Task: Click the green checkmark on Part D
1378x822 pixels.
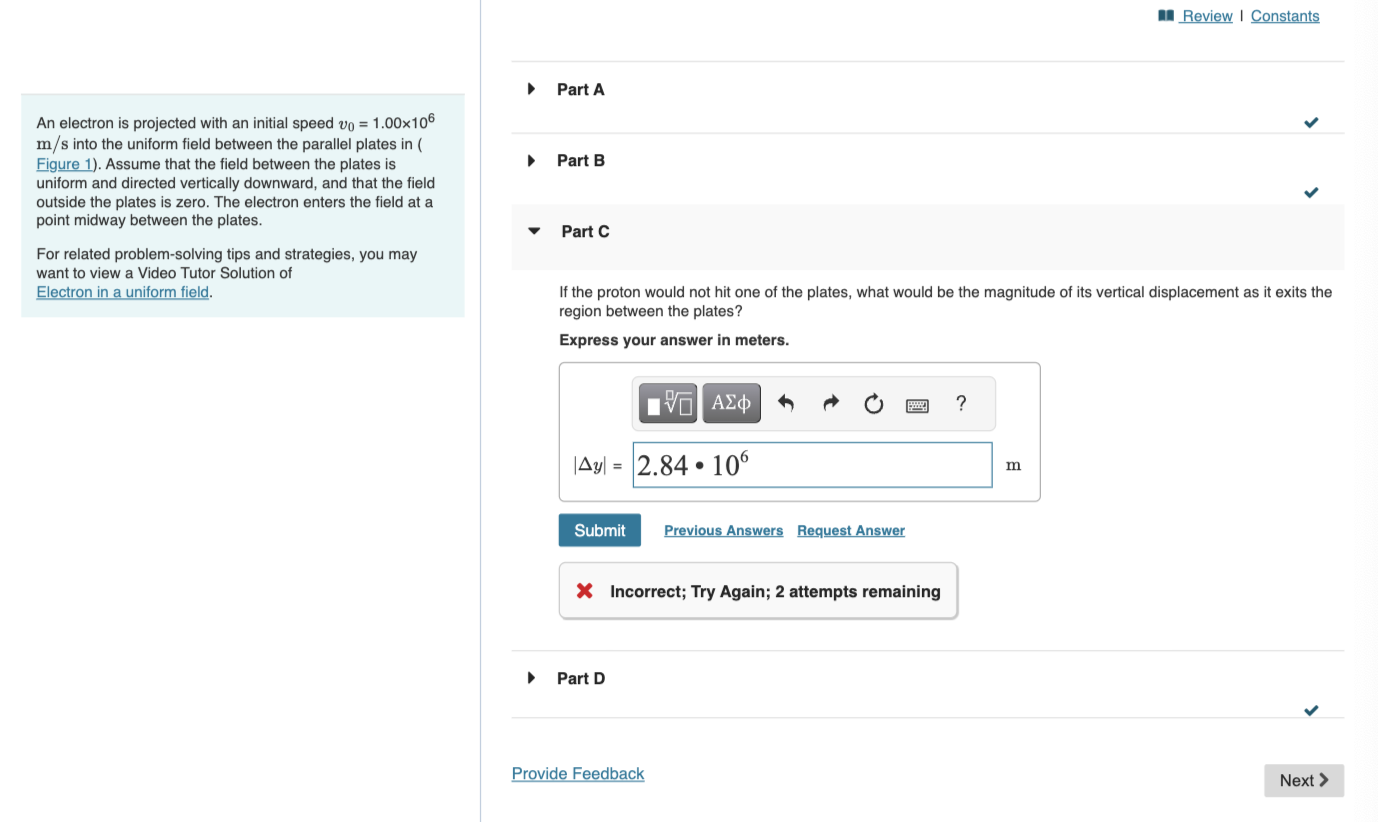Action: [1310, 710]
